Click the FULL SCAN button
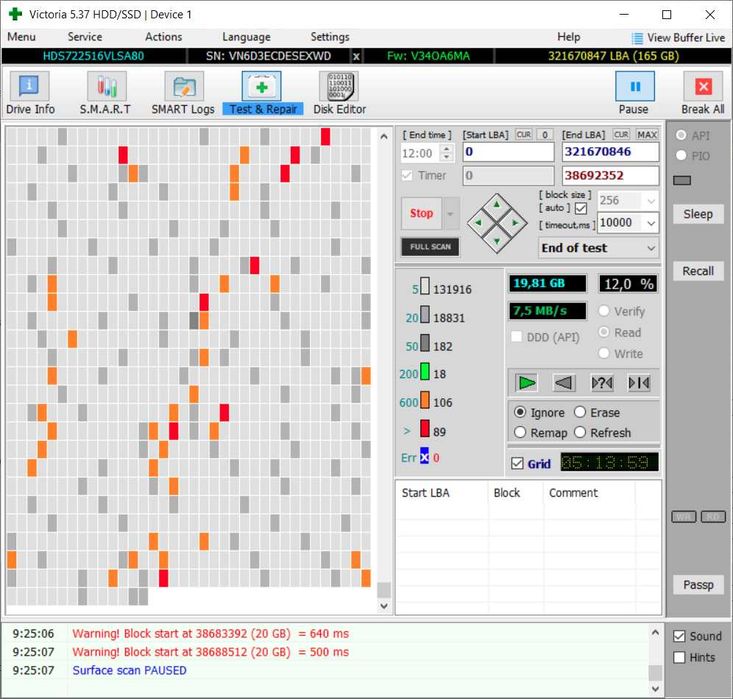This screenshot has width=733, height=699. tap(430, 246)
